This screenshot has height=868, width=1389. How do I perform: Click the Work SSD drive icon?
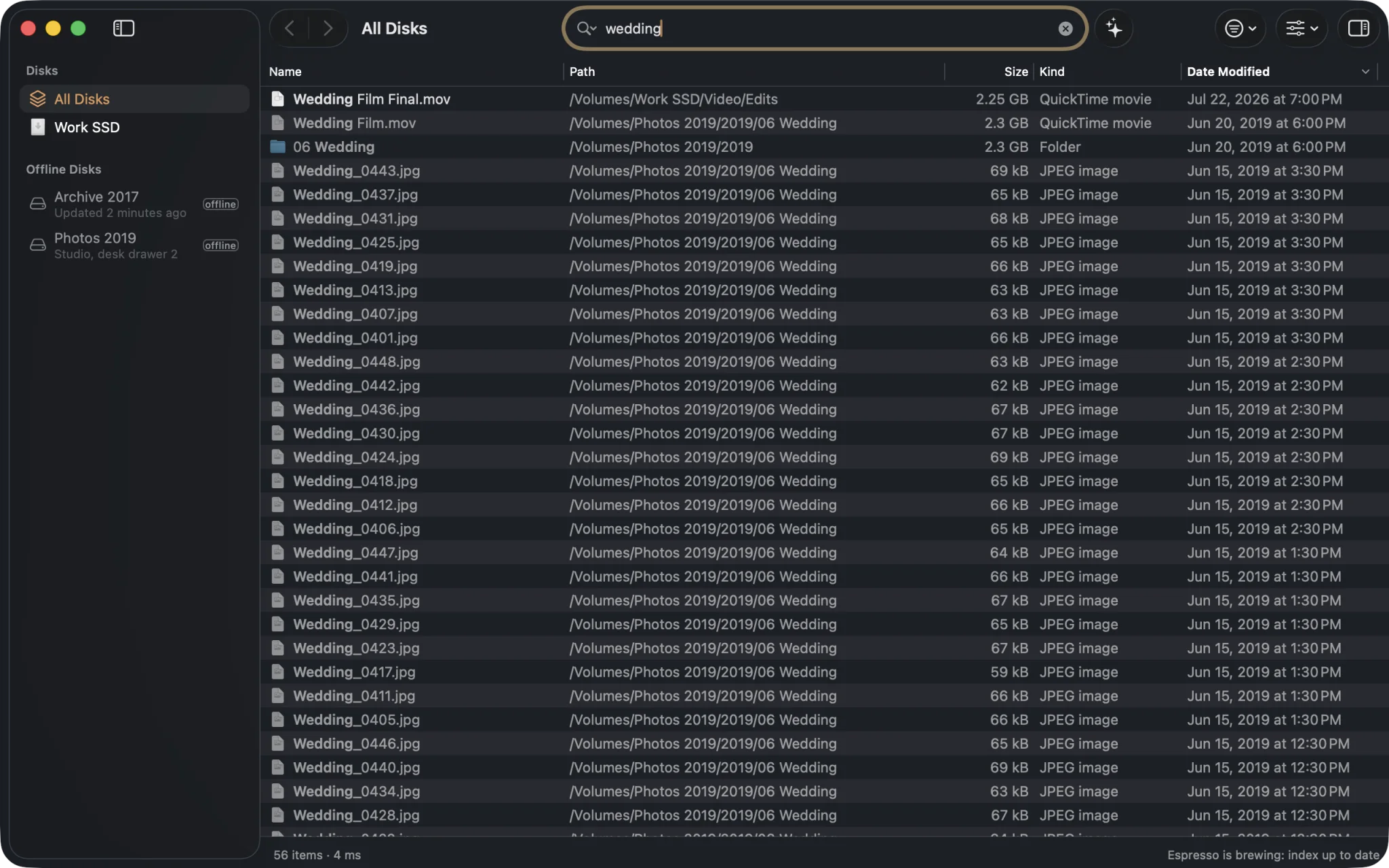pyautogui.click(x=38, y=127)
